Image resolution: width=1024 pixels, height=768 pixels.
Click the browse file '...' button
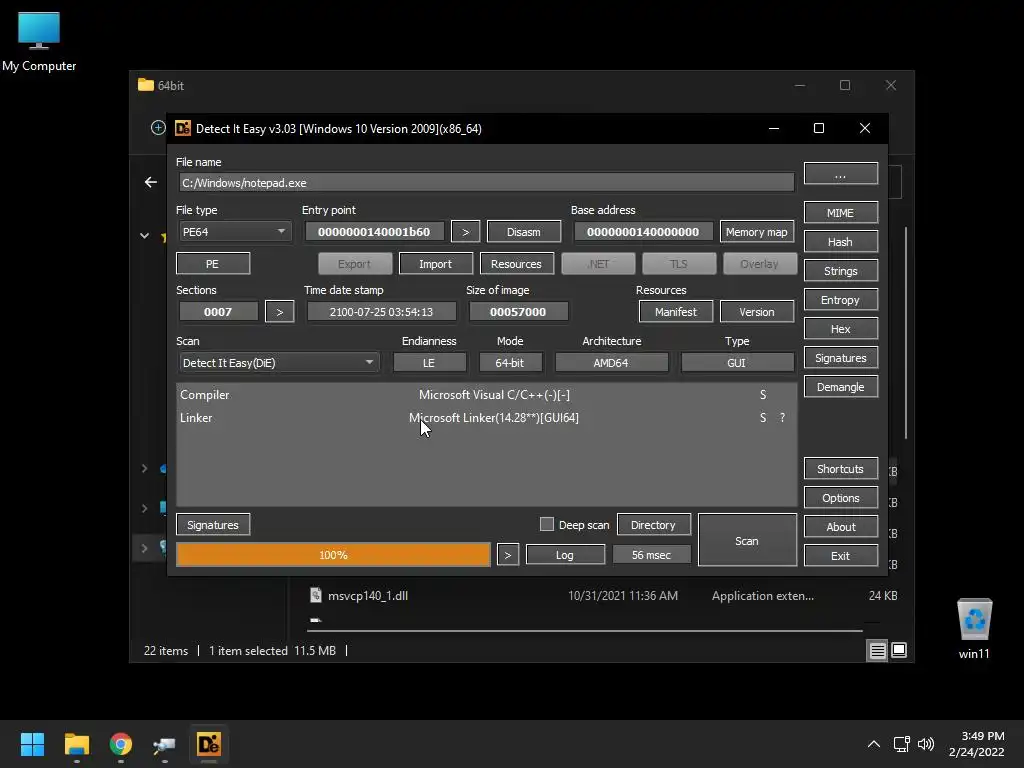point(840,174)
